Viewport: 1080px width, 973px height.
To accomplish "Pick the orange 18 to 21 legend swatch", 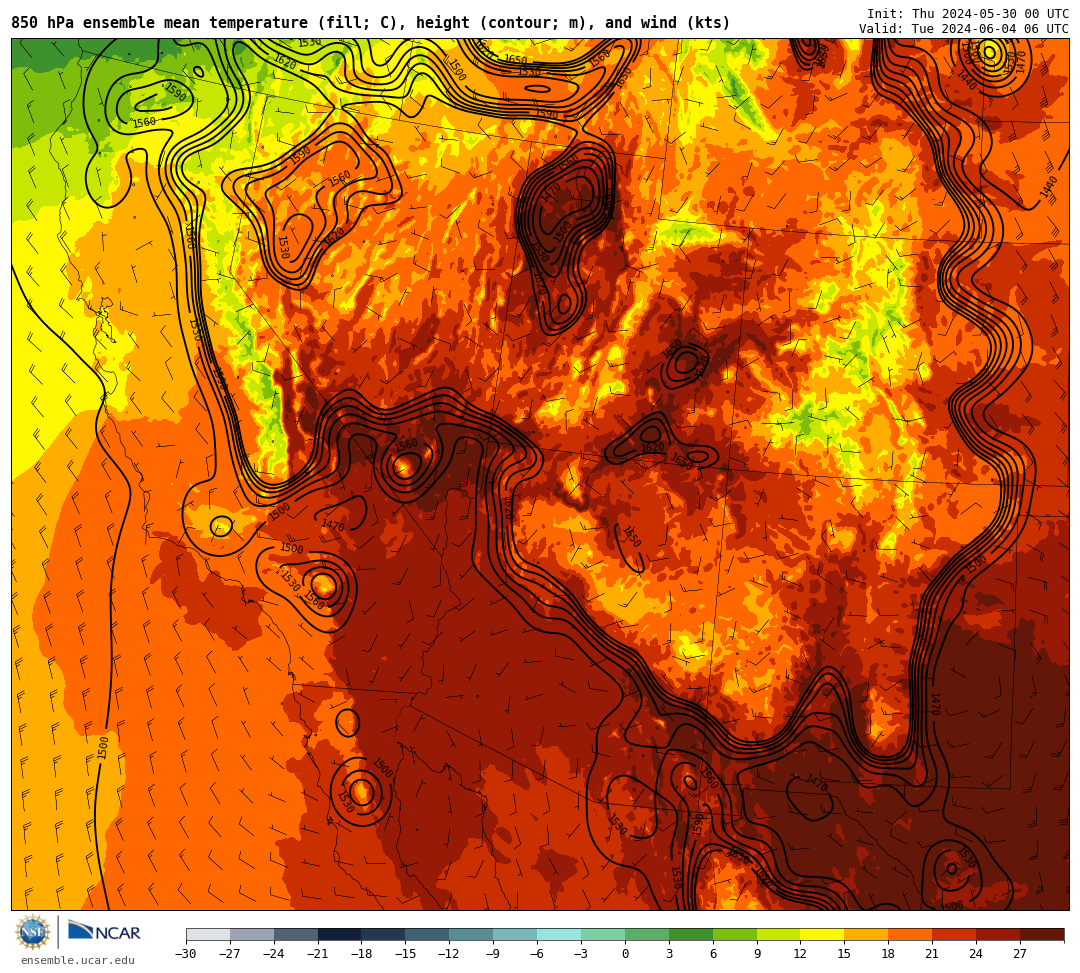I will coord(911,934).
